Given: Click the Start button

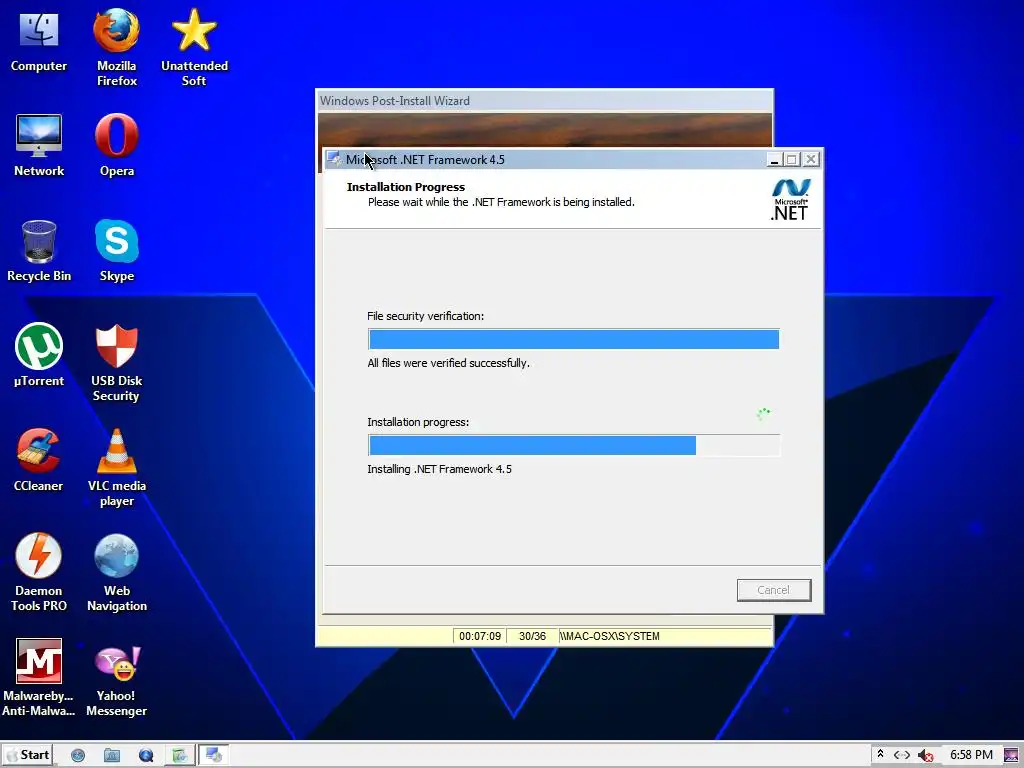Looking at the screenshot, I should click(x=27, y=755).
